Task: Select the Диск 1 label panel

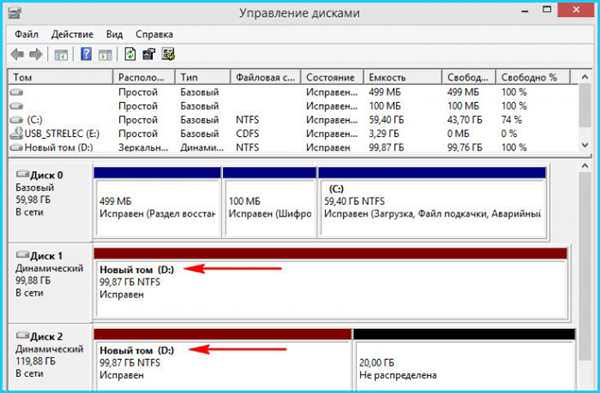Action: (50, 282)
